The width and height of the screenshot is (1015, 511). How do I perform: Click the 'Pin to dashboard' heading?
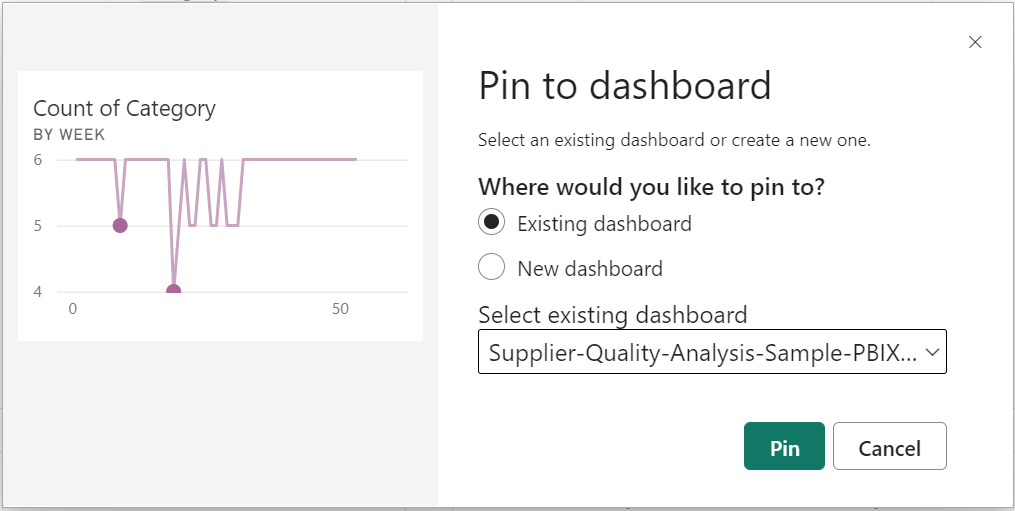[x=625, y=86]
